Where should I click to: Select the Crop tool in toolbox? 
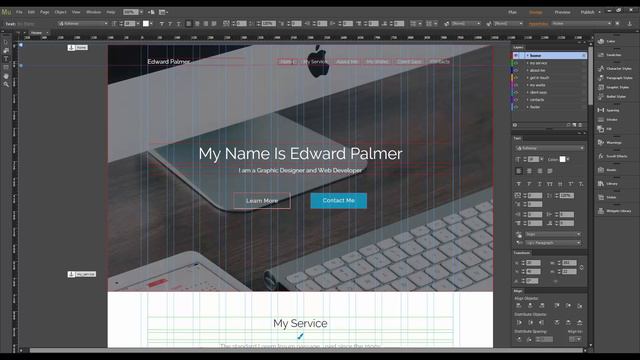[6, 51]
